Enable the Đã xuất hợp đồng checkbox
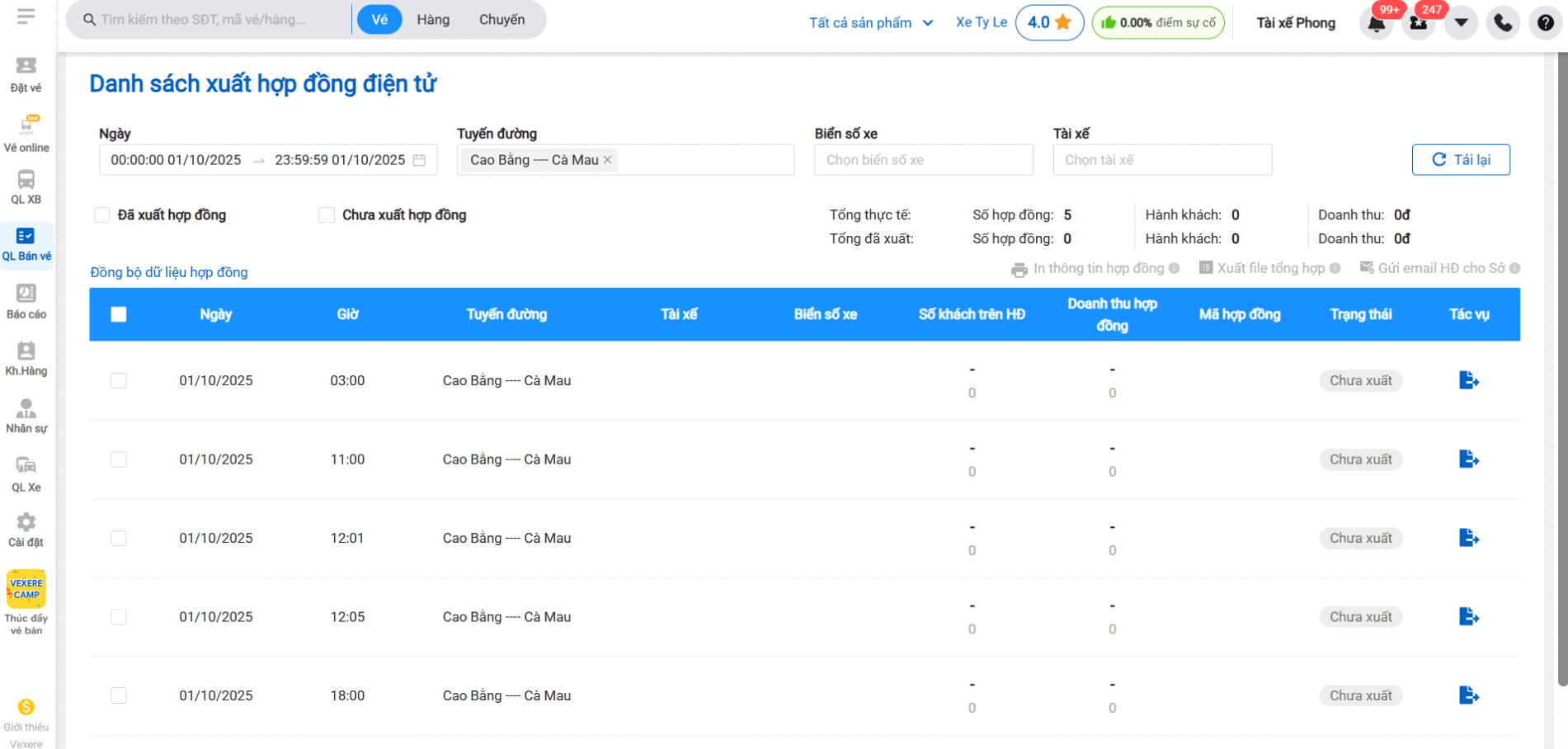The width and height of the screenshot is (1568, 749). click(x=102, y=215)
